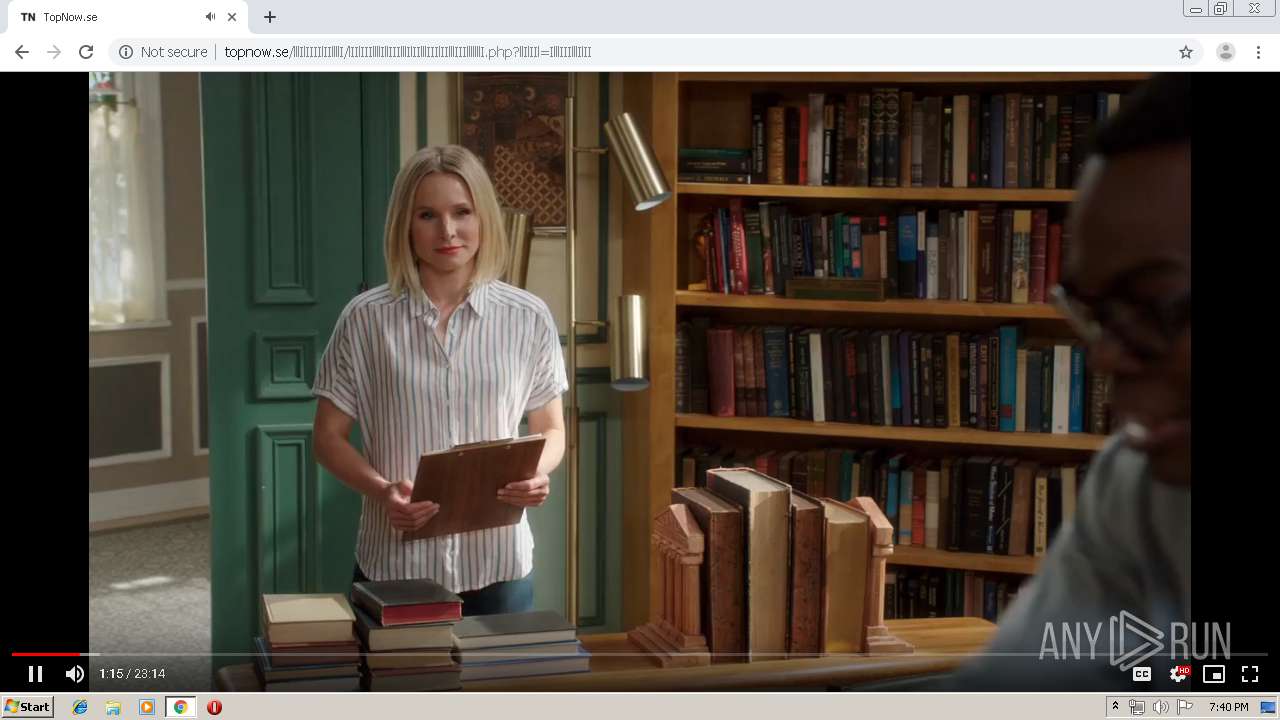This screenshot has height=720, width=1280.
Task: Go forward in browser history
Action: tap(54, 52)
